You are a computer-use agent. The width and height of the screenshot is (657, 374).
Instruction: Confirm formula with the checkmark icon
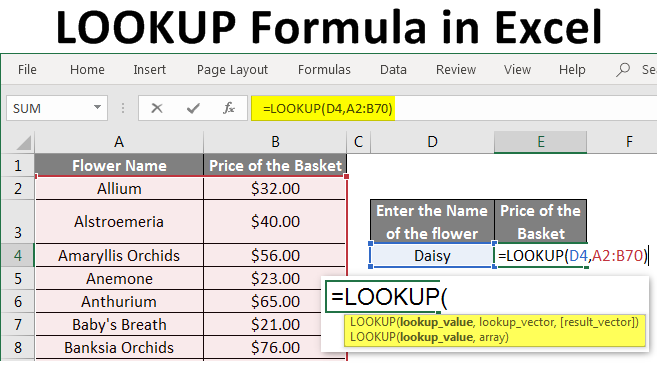(193, 108)
